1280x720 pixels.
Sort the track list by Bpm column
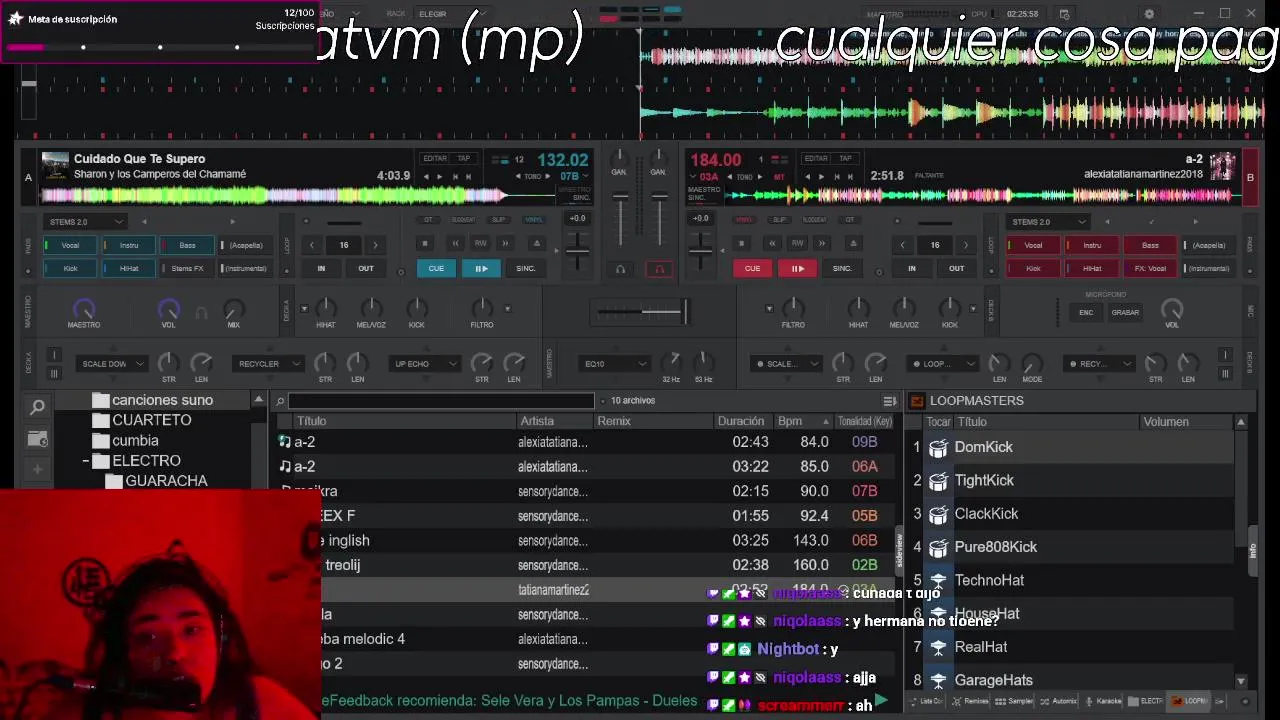tap(804, 421)
